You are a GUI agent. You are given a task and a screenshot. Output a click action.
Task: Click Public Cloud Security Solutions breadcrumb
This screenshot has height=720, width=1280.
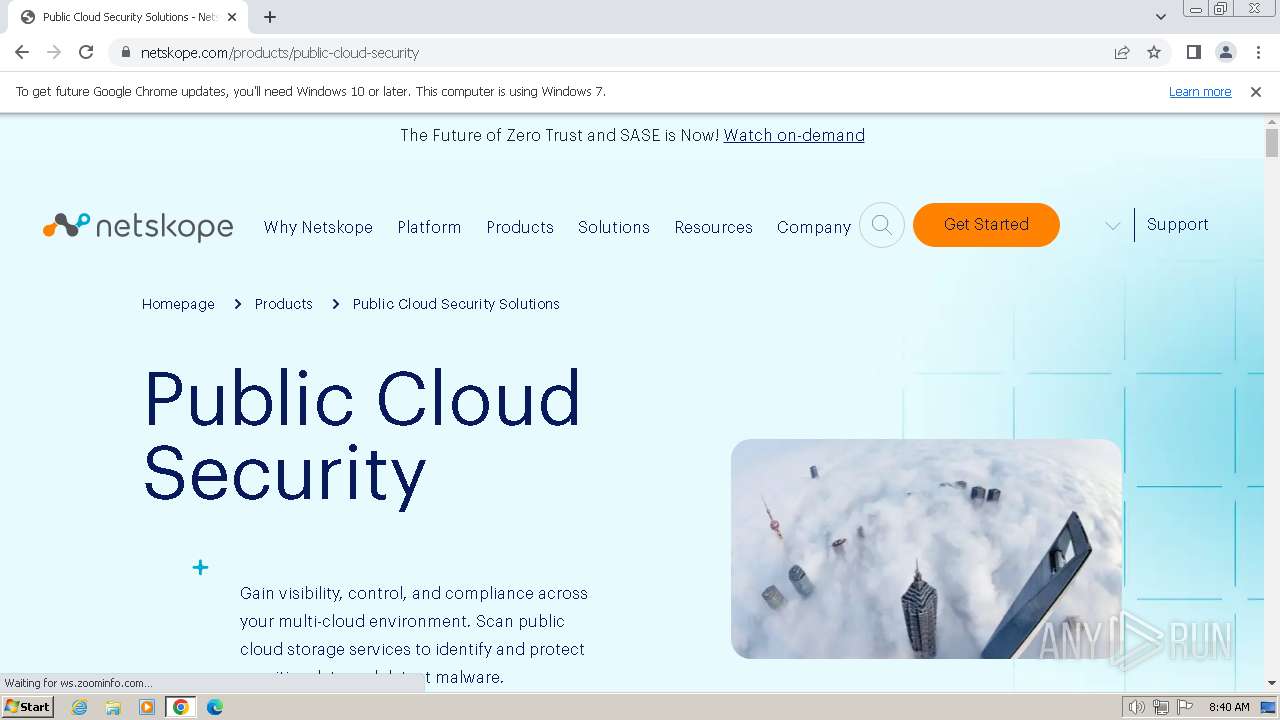pos(456,304)
